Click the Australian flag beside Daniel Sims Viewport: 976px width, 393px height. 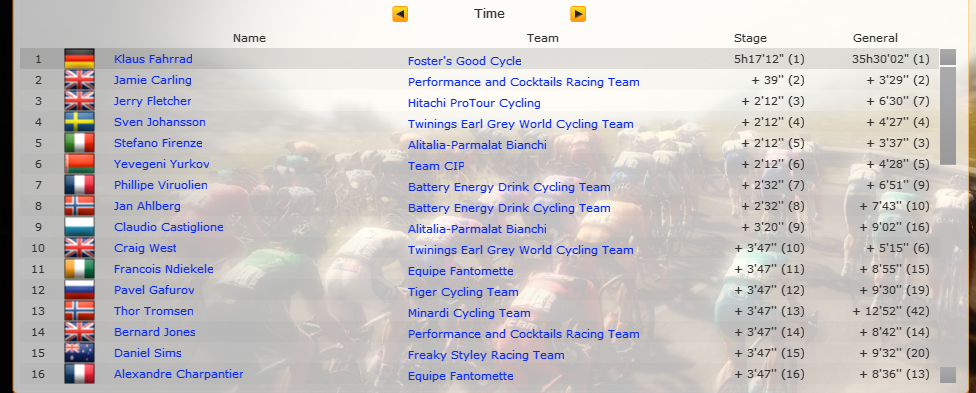[x=80, y=353]
